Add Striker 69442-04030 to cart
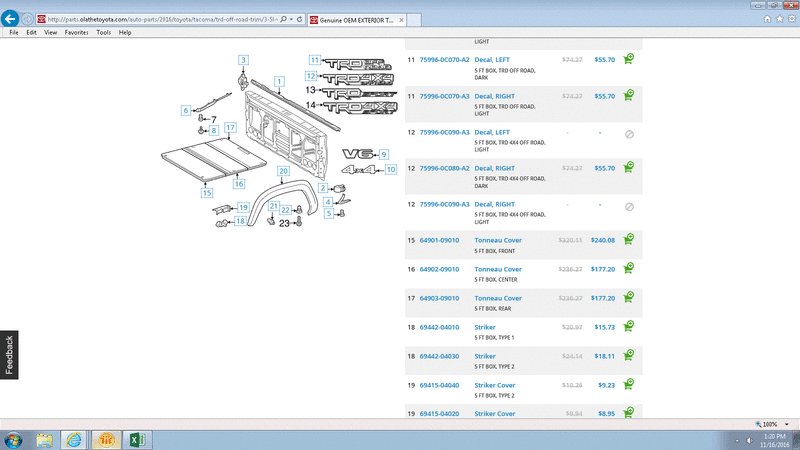The image size is (800, 450). (x=629, y=355)
